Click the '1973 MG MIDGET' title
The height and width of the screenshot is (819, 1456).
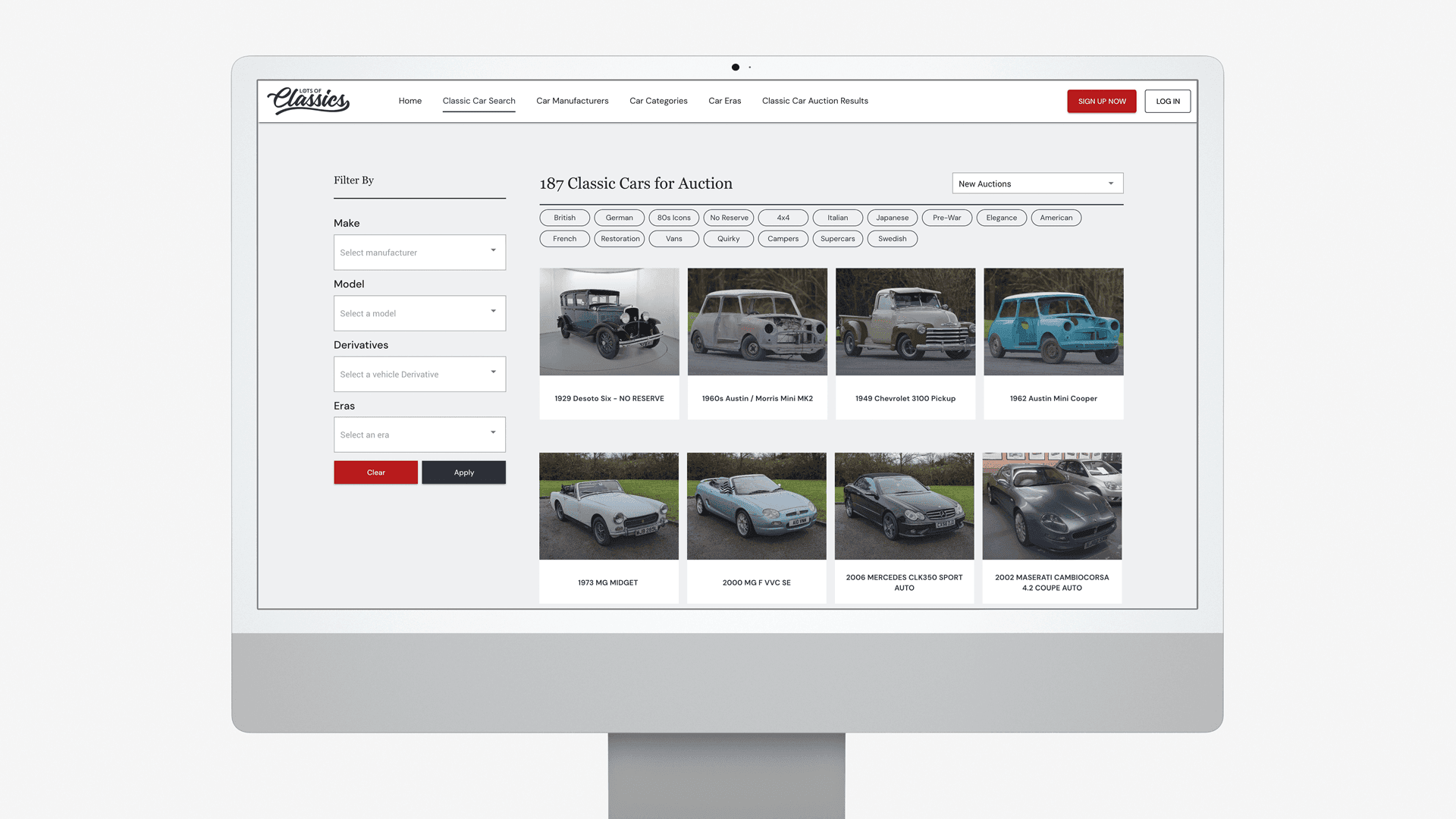608,583
